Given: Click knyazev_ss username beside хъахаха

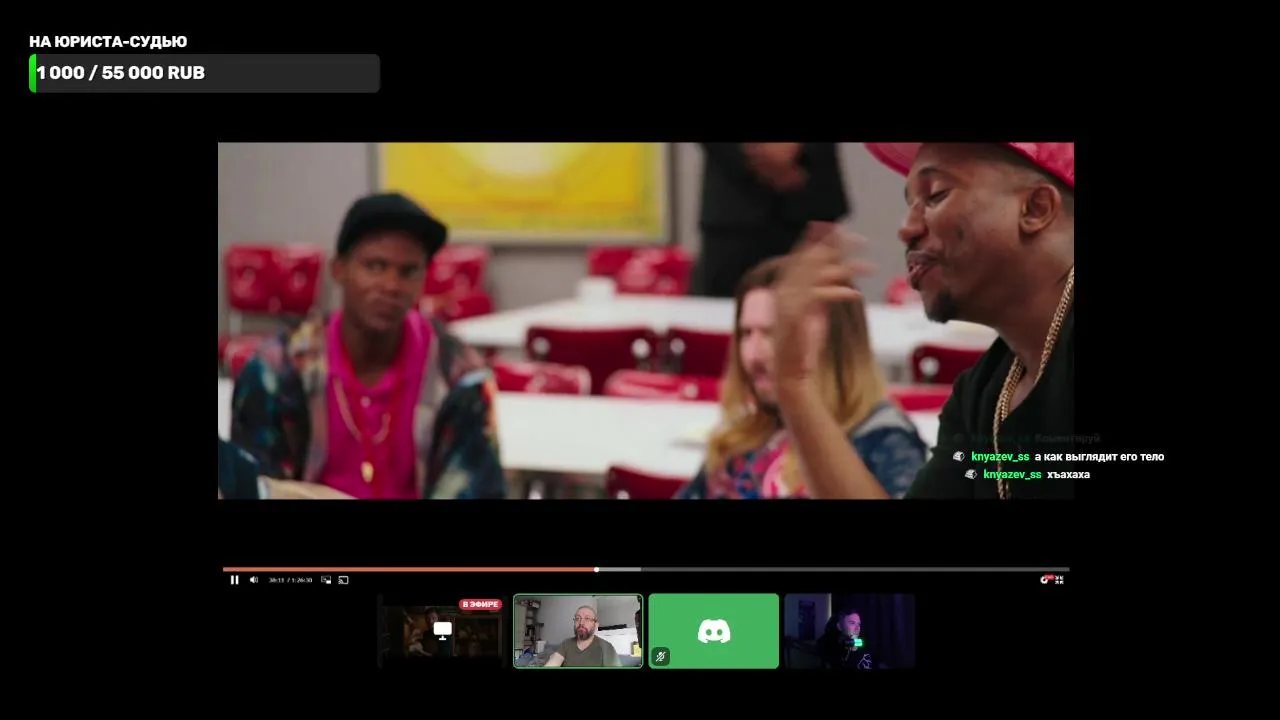Looking at the screenshot, I should click(1012, 475).
